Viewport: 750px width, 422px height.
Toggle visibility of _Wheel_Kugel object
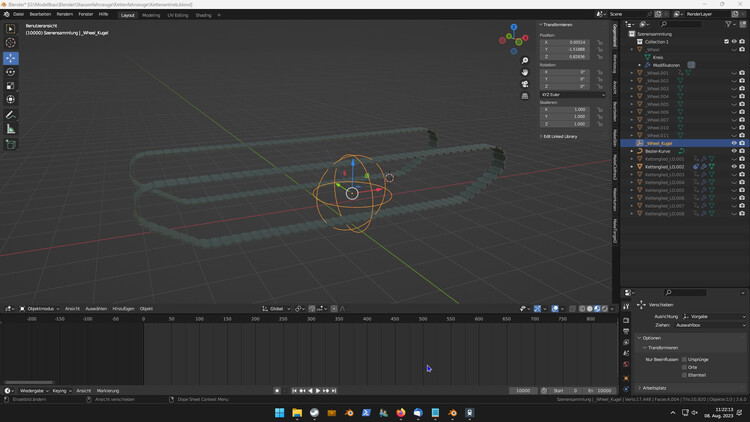click(734, 143)
